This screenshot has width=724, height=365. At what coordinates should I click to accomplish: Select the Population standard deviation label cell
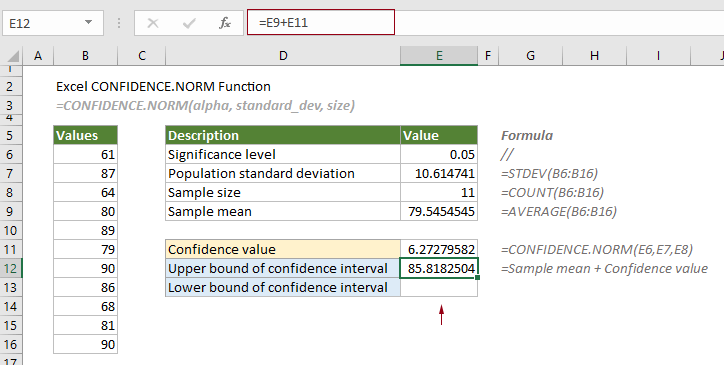tap(283, 173)
